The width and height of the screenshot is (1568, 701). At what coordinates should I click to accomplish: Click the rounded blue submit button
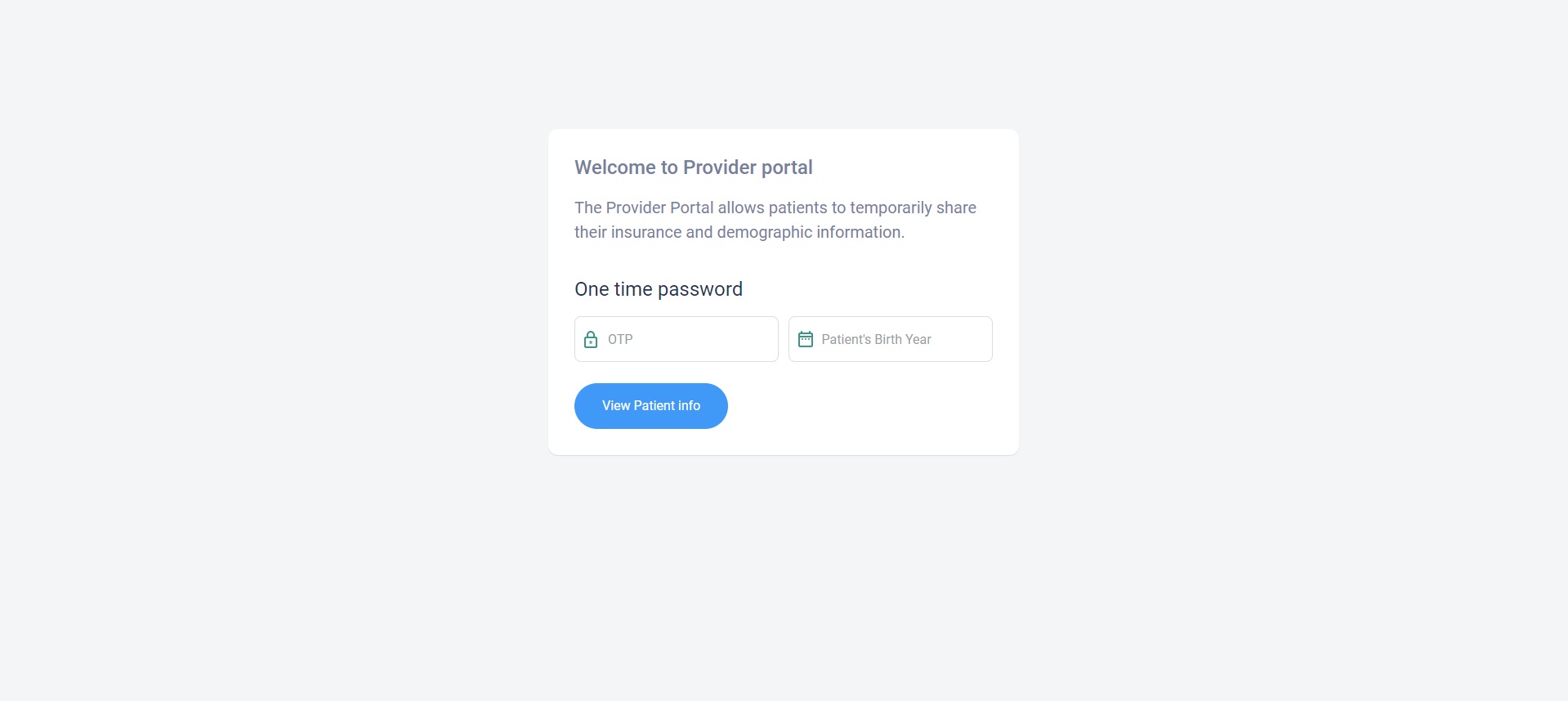click(x=650, y=405)
